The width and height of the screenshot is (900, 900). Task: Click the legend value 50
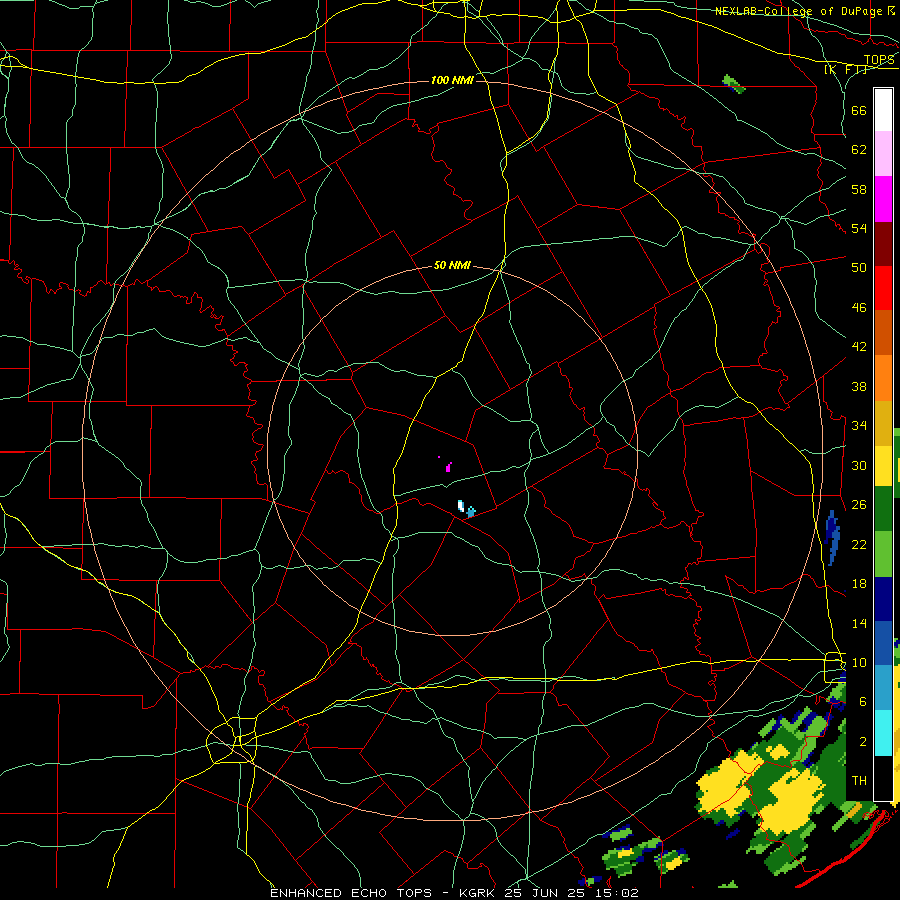pyautogui.click(x=859, y=267)
